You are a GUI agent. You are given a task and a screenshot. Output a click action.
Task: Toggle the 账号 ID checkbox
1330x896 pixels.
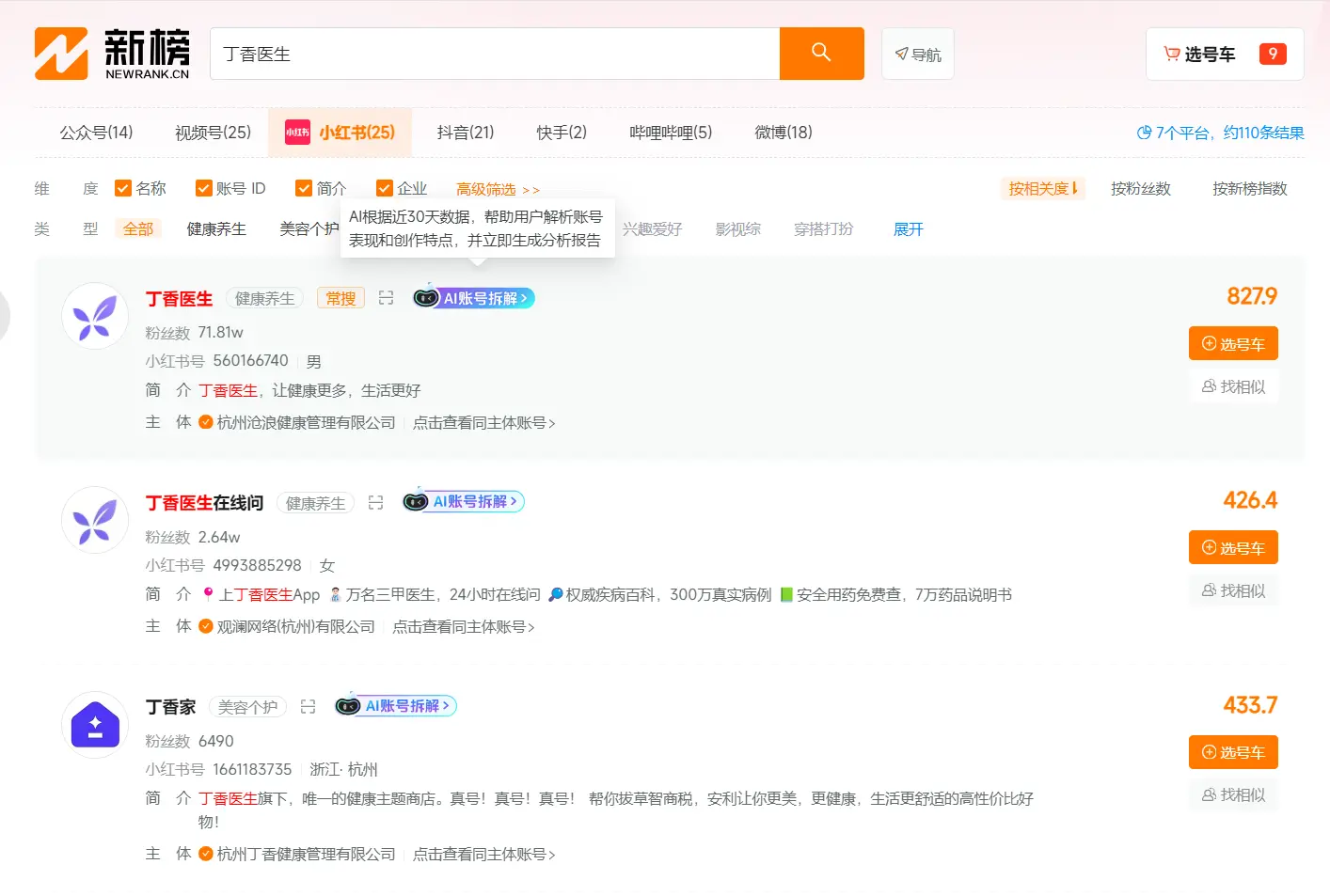click(203, 188)
